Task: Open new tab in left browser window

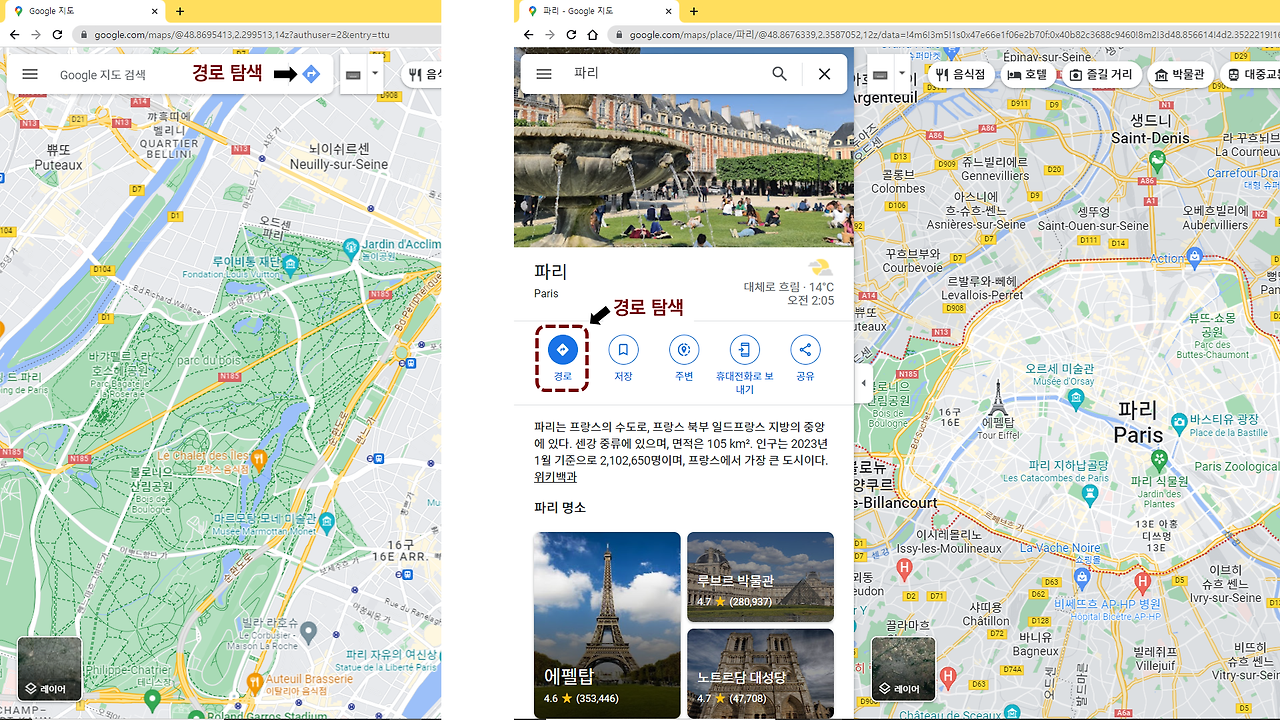Action: [x=180, y=11]
